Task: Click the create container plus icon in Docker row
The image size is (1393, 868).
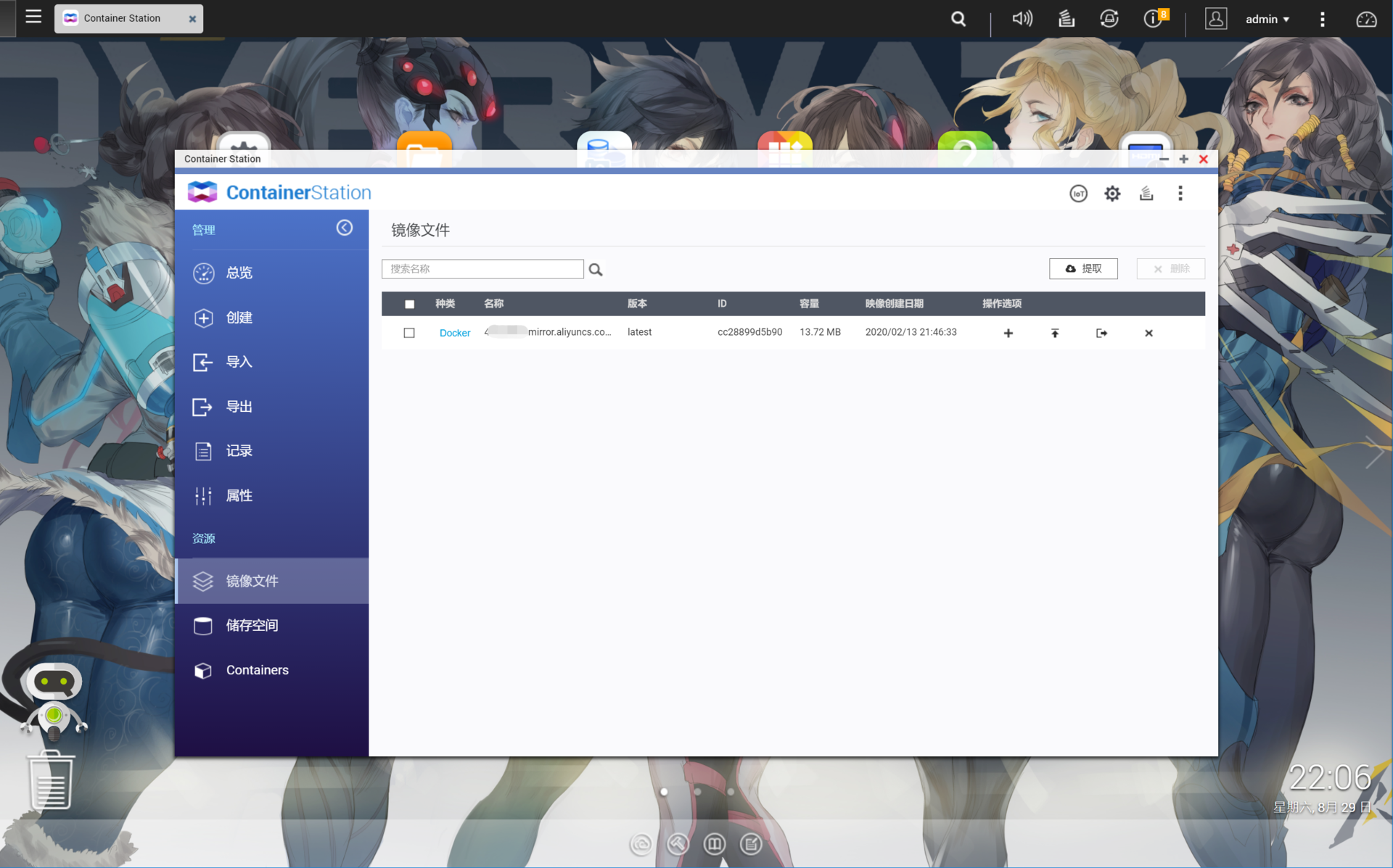Action: pyautogui.click(x=1008, y=333)
